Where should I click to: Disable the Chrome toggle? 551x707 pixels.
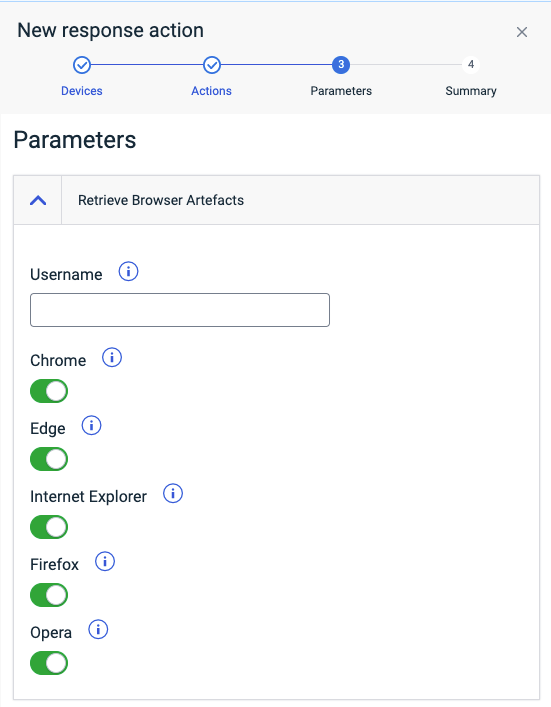coord(49,391)
